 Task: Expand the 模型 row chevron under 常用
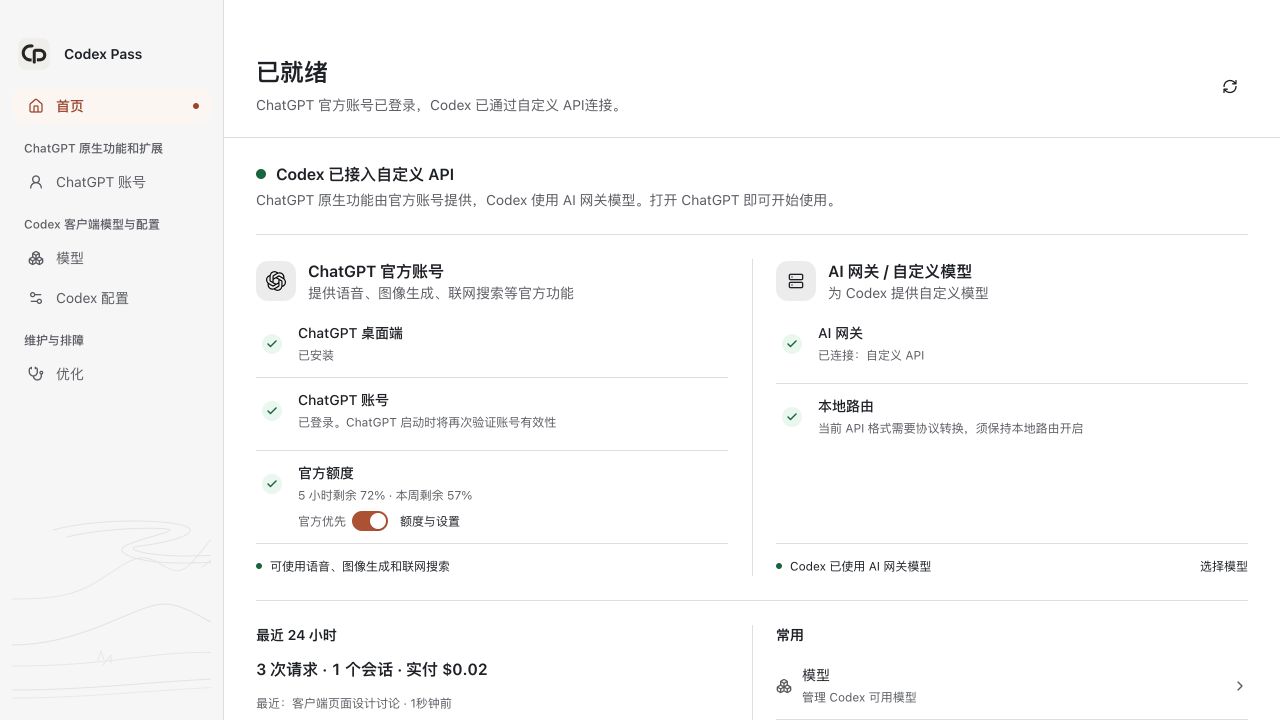(x=1239, y=686)
